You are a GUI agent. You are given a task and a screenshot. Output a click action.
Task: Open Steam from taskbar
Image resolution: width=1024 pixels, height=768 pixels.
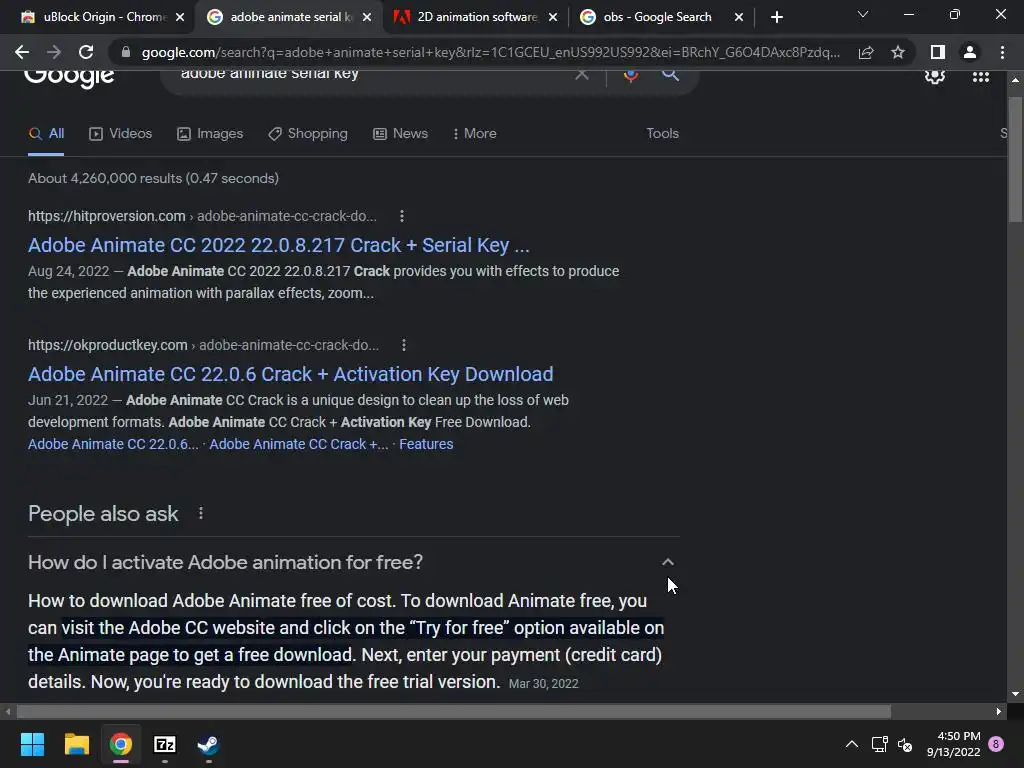tap(208, 744)
